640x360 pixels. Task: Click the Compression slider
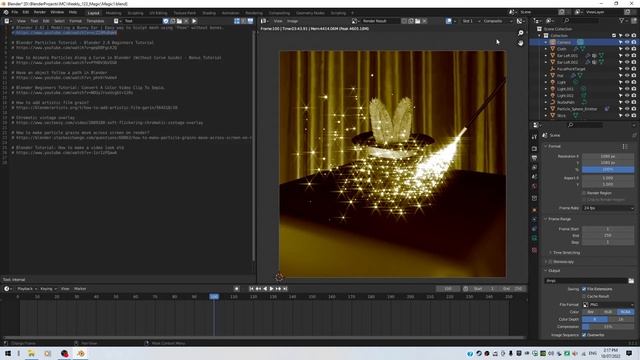point(608,327)
